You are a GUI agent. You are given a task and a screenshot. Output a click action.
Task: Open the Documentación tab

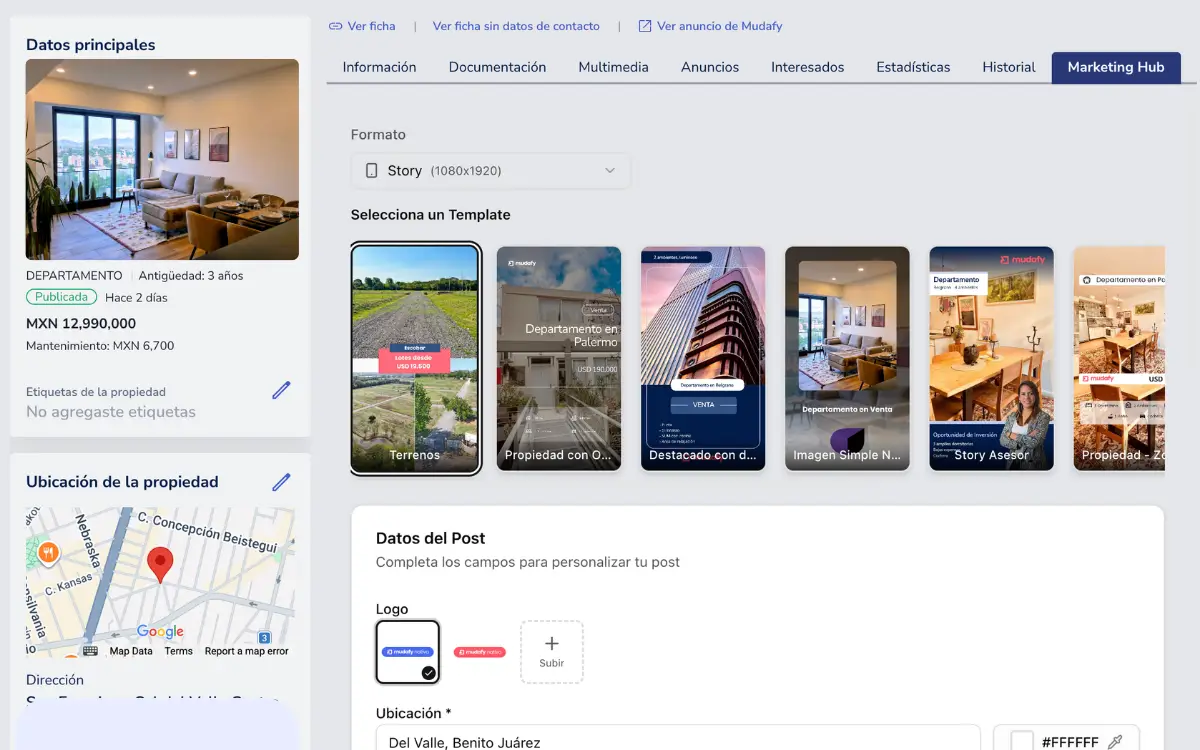click(x=497, y=67)
